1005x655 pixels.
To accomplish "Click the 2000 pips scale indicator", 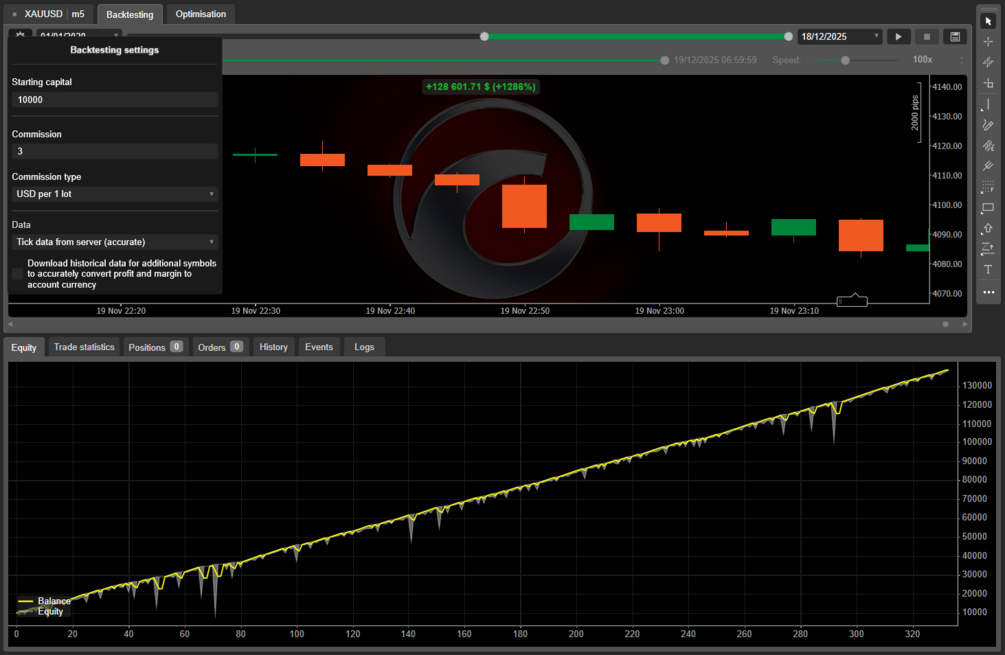I will [x=915, y=113].
